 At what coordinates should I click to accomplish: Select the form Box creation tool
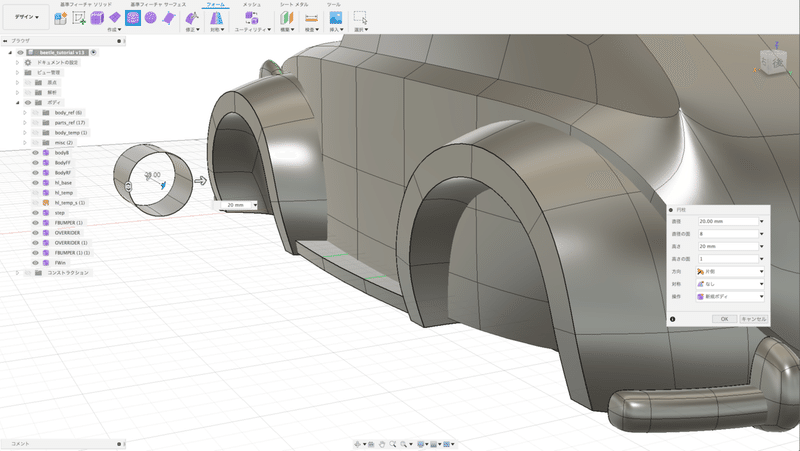coord(97,18)
